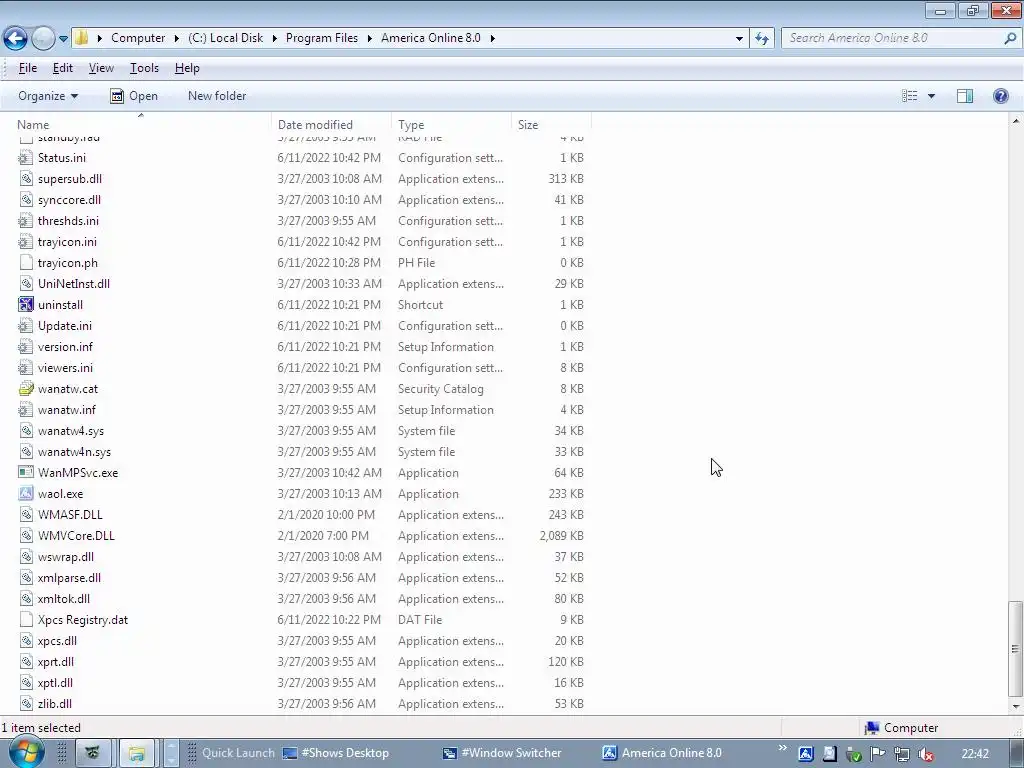The image size is (1024, 768).
Task: Expand the arrow after Program Files breadcrumb
Action: [370, 38]
